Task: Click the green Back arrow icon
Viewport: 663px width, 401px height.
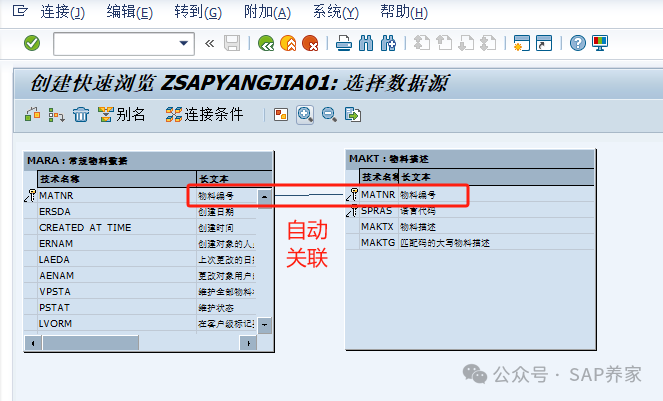Action: click(266, 43)
